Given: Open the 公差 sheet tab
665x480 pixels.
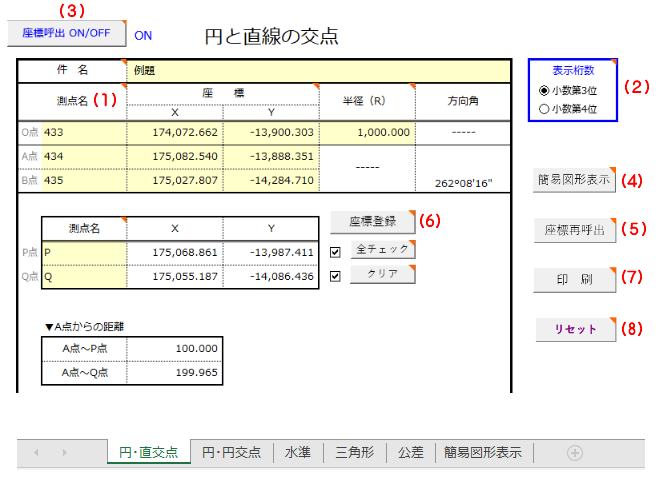Looking at the screenshot, I should click(410, 453).
